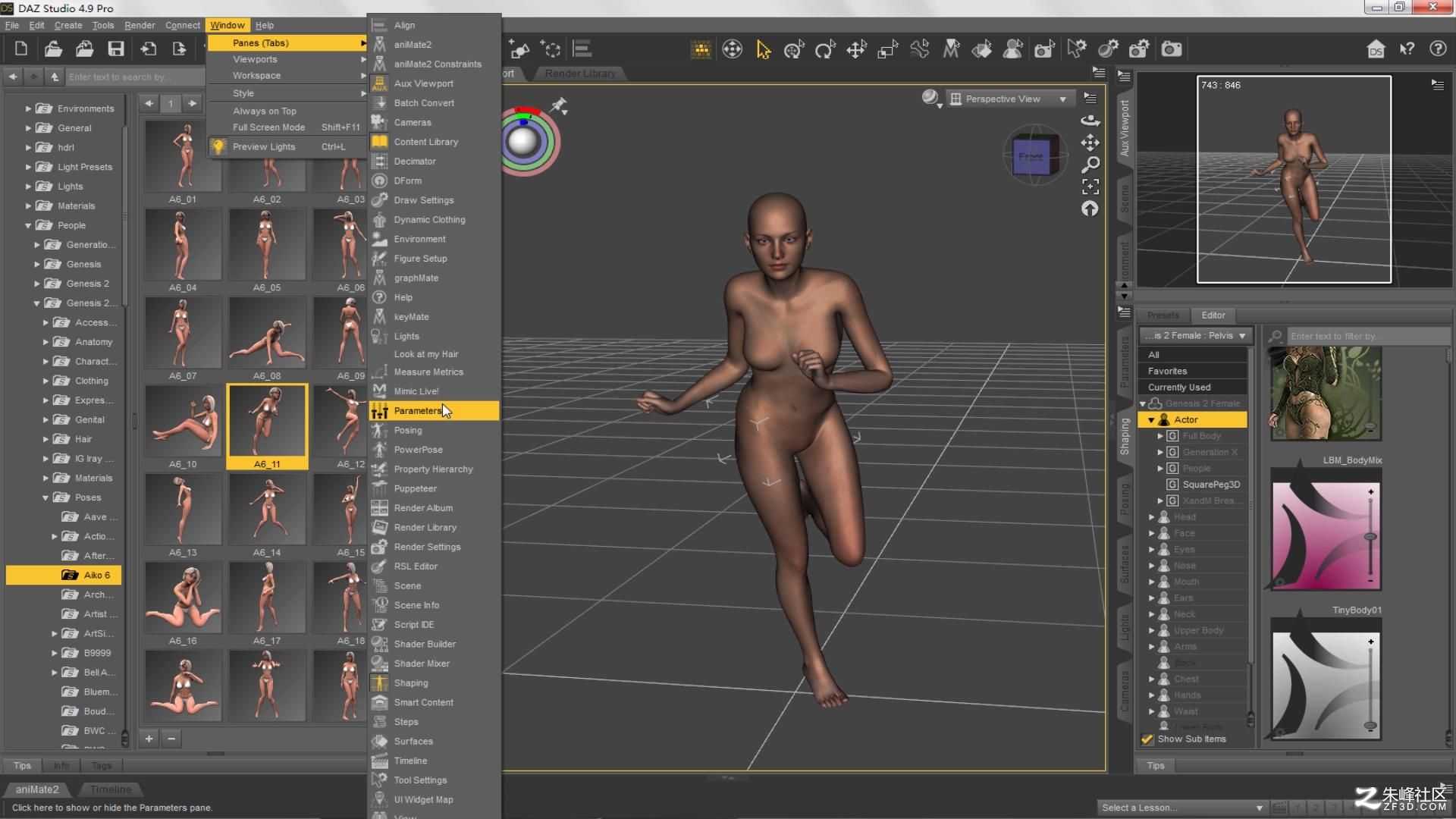Toggle Always on Top option
1456x819 pixels.
pyautogui.click(x=287, y=111)
